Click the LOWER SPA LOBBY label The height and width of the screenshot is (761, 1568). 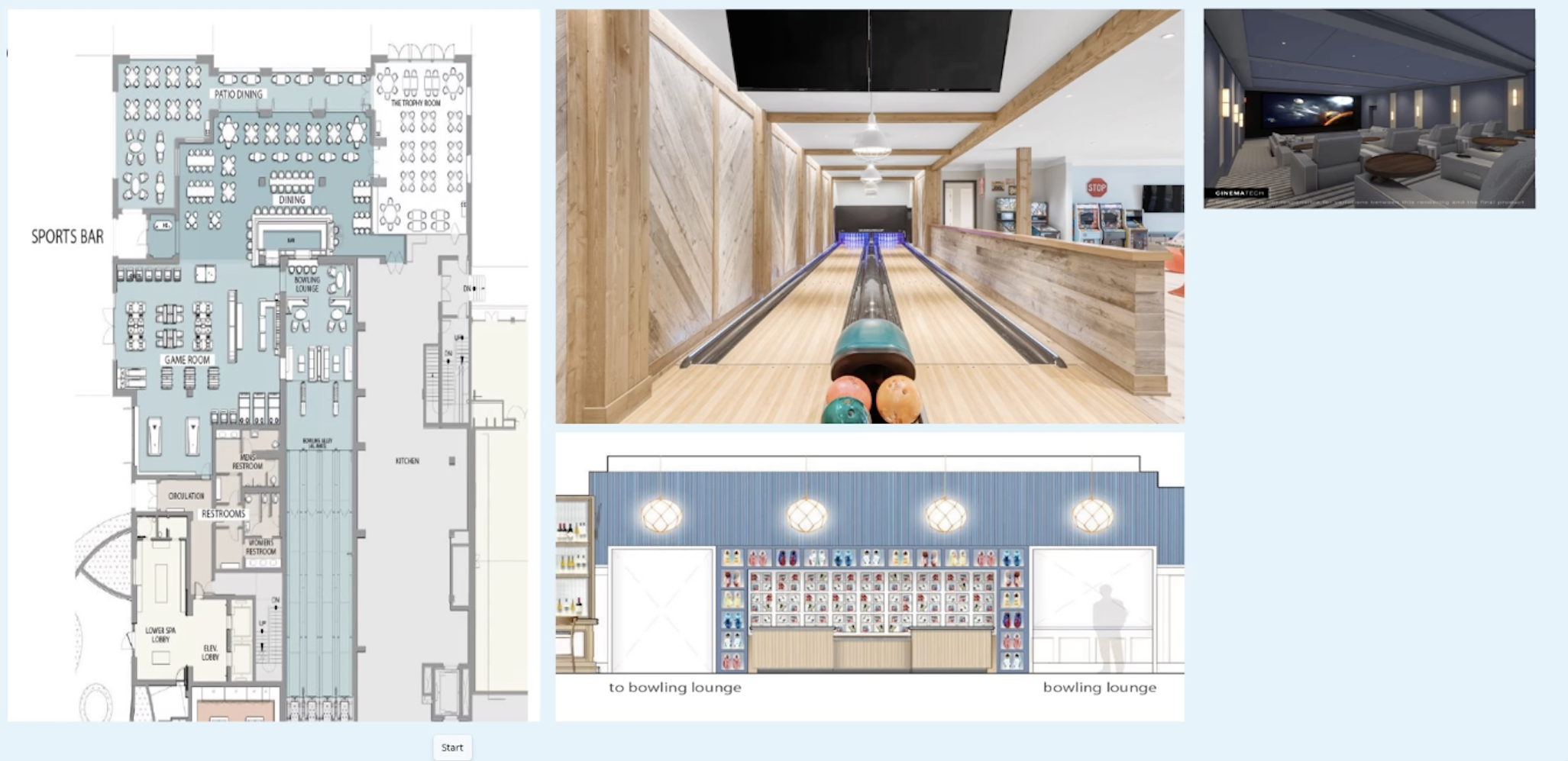[x=160, y=635]
